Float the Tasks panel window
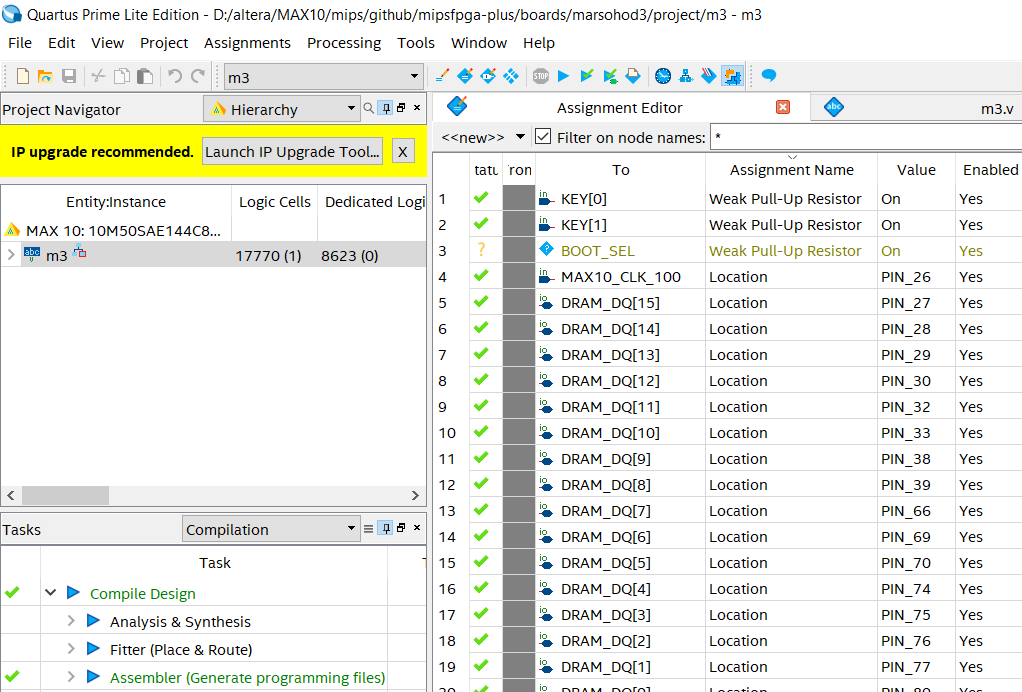 [402, 528]
